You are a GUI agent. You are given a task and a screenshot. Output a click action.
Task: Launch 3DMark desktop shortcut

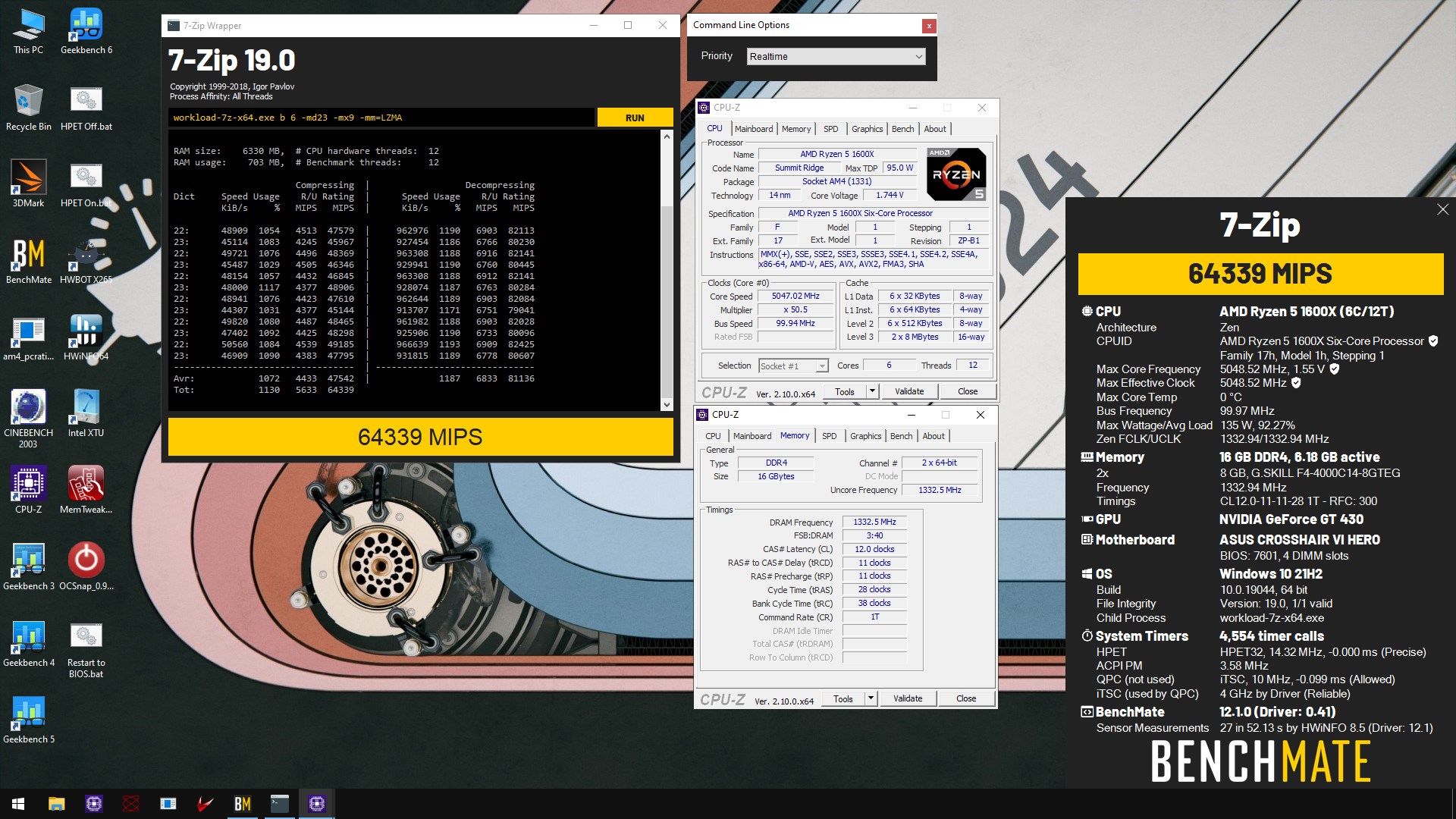28,185
